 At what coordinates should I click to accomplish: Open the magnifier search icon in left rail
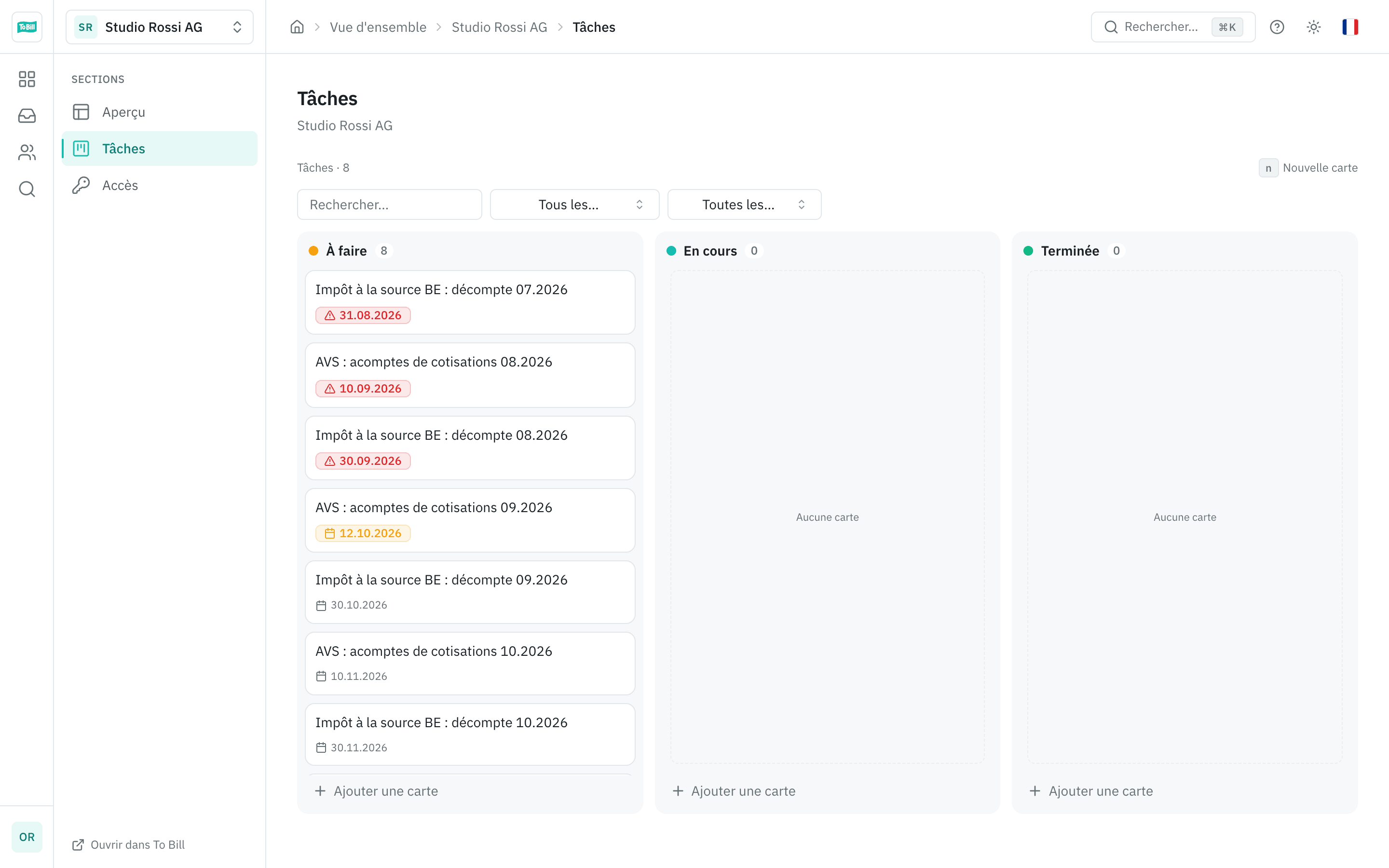tap(27, 189)
